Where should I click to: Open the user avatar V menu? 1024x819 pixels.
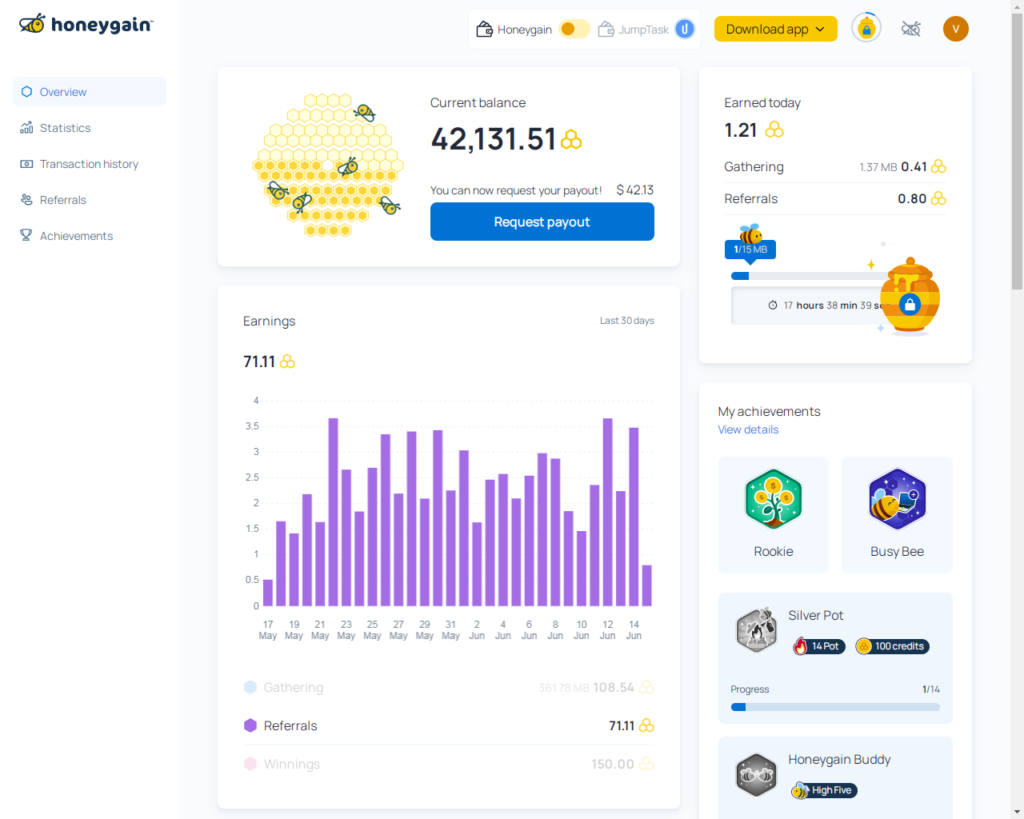pos(955,29)
